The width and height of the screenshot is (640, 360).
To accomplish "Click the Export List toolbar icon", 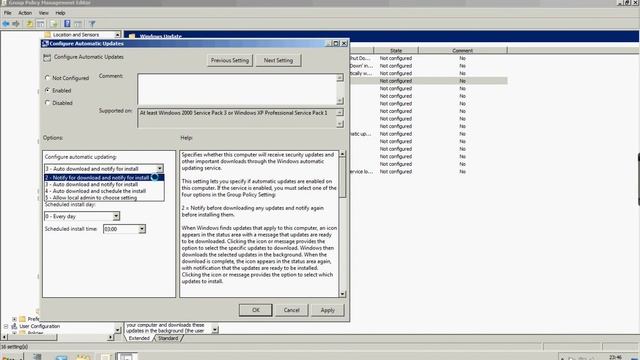I will (53, 24).
